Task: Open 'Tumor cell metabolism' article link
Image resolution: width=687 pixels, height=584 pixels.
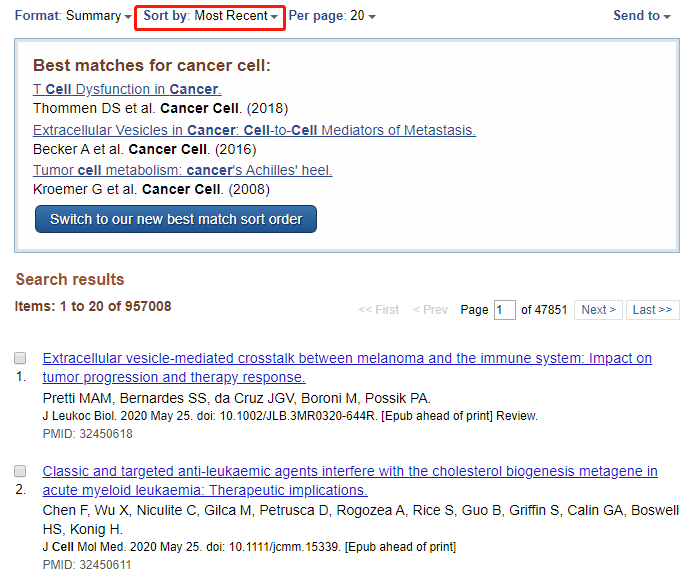Action: point(183,170)
